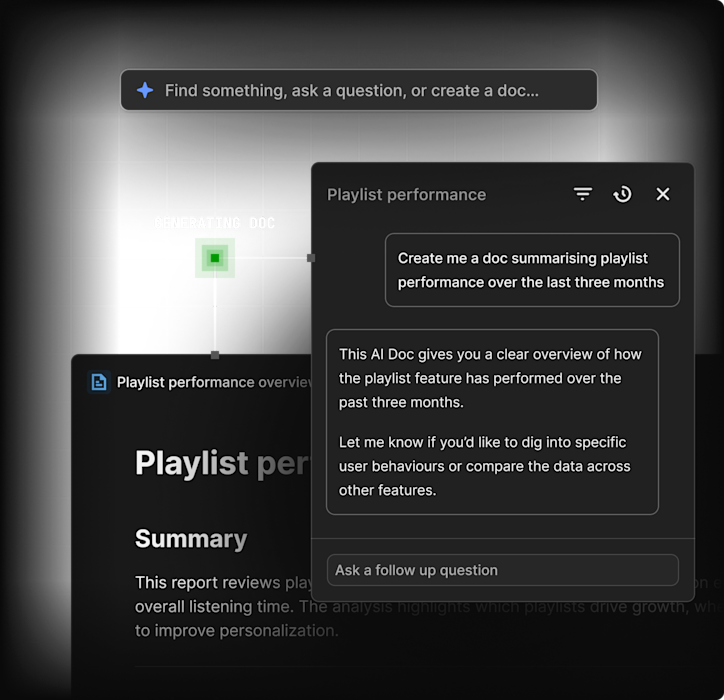The image size is (724, 700).
Task: Click the large 'Playlist per' document heading
Action: coord(223,463)
